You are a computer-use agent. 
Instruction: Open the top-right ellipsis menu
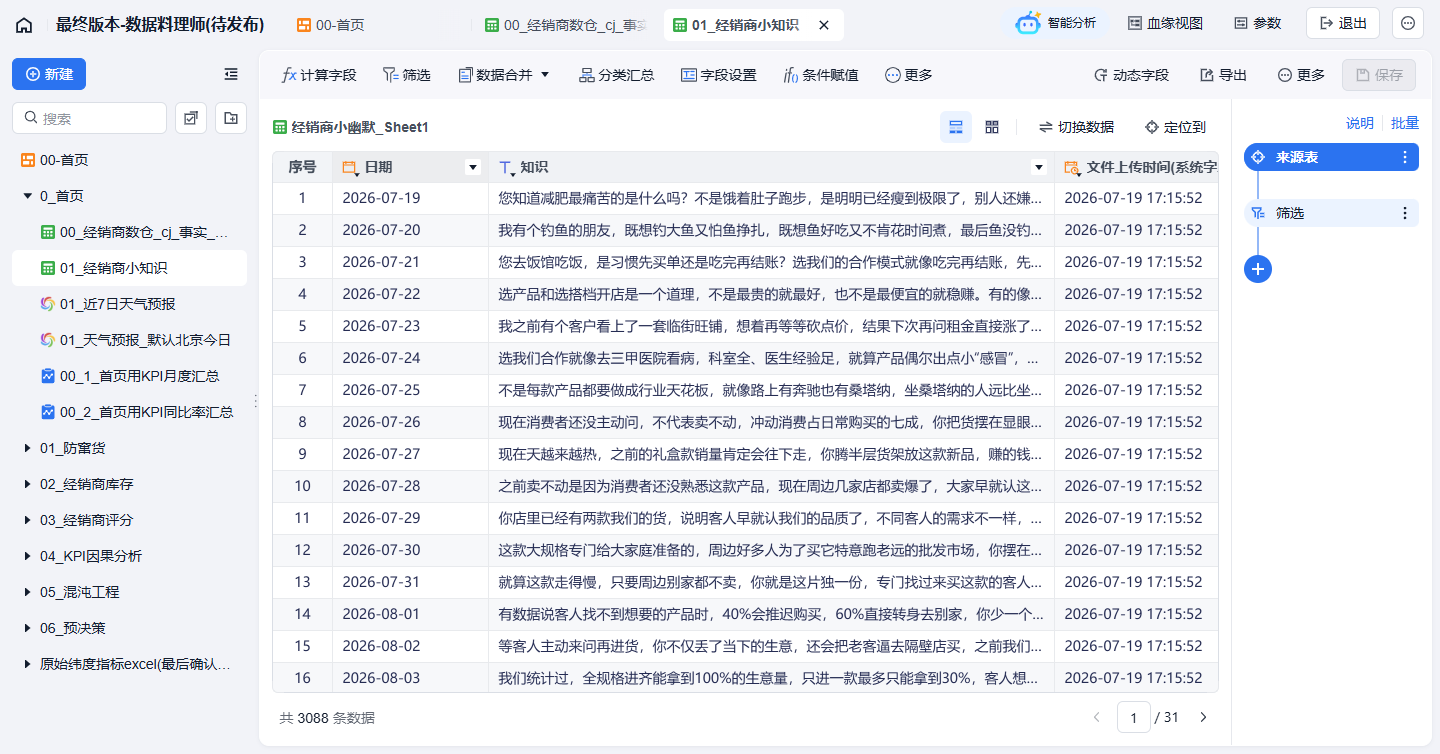1408,23
